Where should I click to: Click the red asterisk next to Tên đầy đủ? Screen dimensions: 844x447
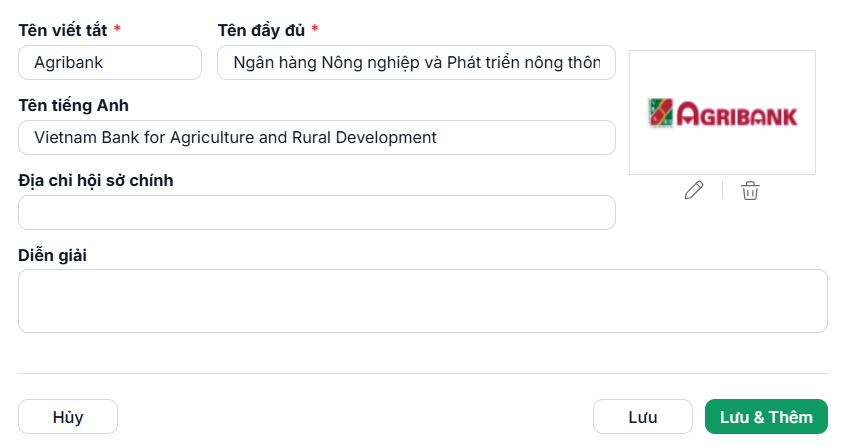pos(315,29)
